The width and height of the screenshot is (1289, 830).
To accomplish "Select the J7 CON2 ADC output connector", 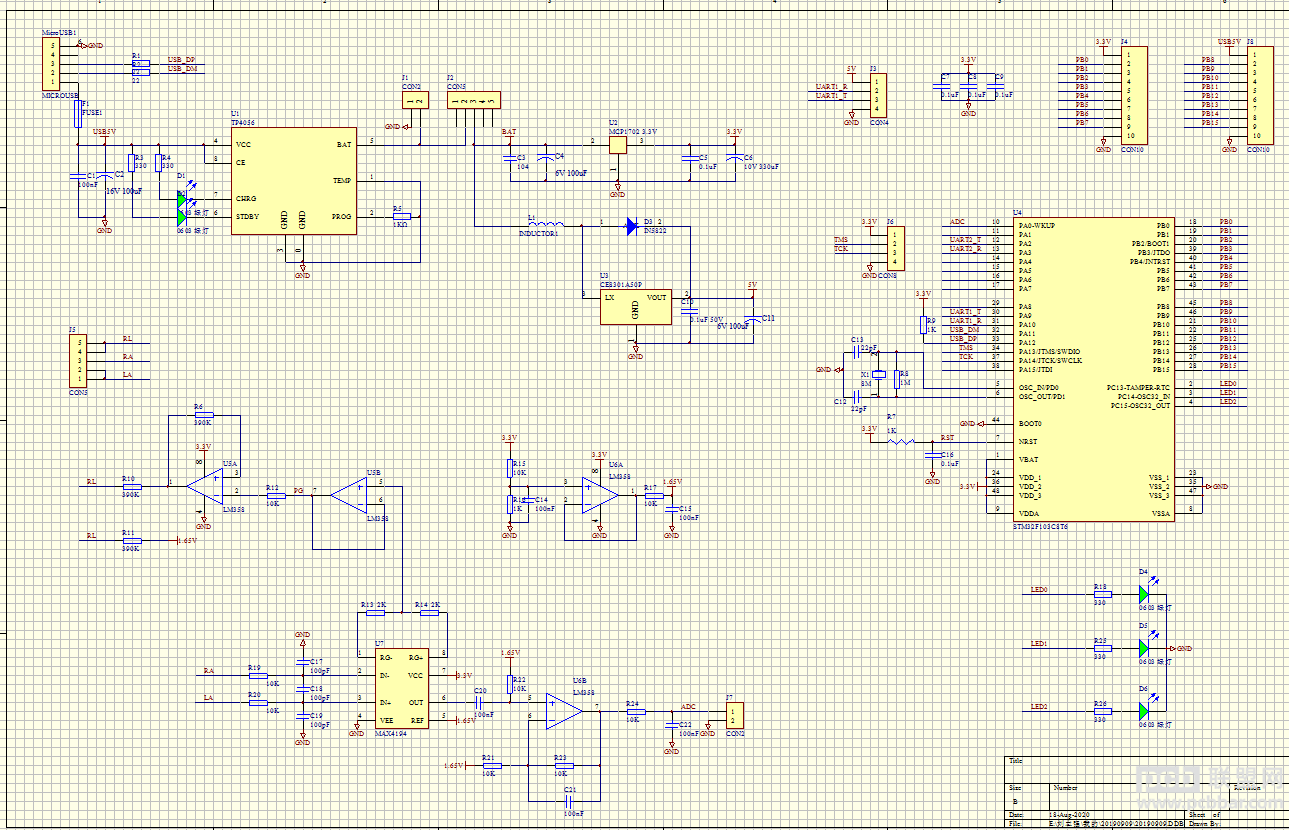I will [x=735, y=715].
